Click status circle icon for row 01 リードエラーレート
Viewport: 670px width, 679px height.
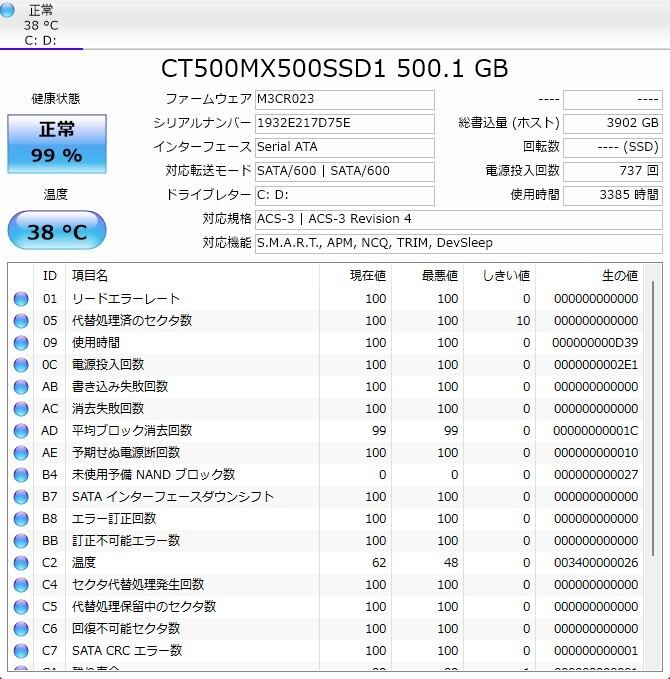(21, 299)
